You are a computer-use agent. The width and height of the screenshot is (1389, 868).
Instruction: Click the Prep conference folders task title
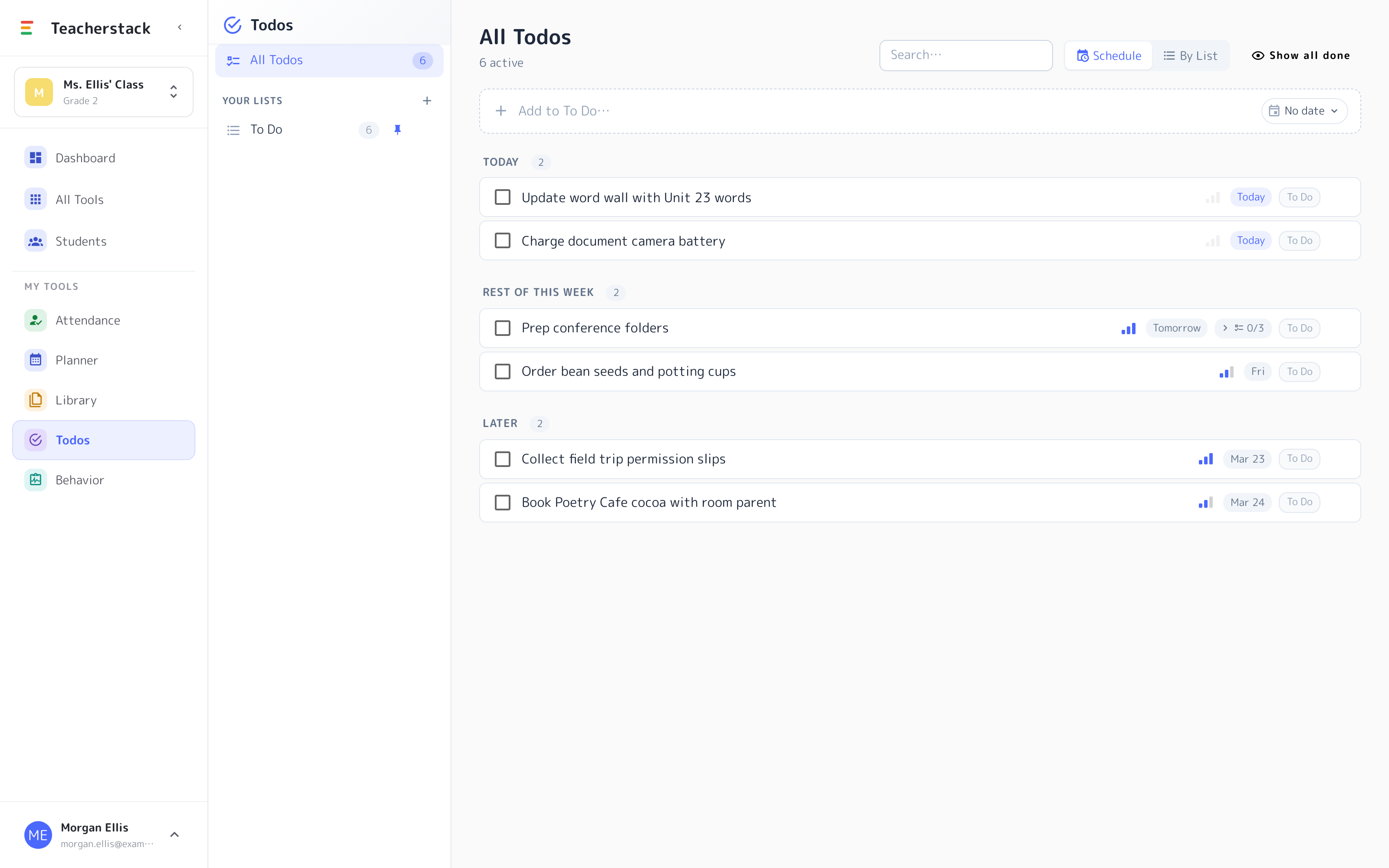pyautogui.click(x=595, y=328)
